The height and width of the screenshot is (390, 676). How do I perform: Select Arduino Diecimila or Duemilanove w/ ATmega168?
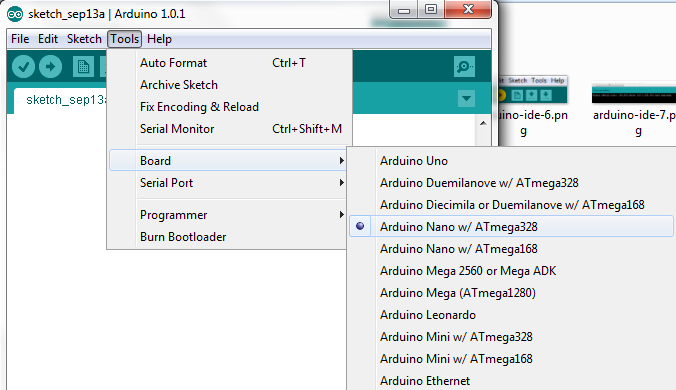click(511, 205)
